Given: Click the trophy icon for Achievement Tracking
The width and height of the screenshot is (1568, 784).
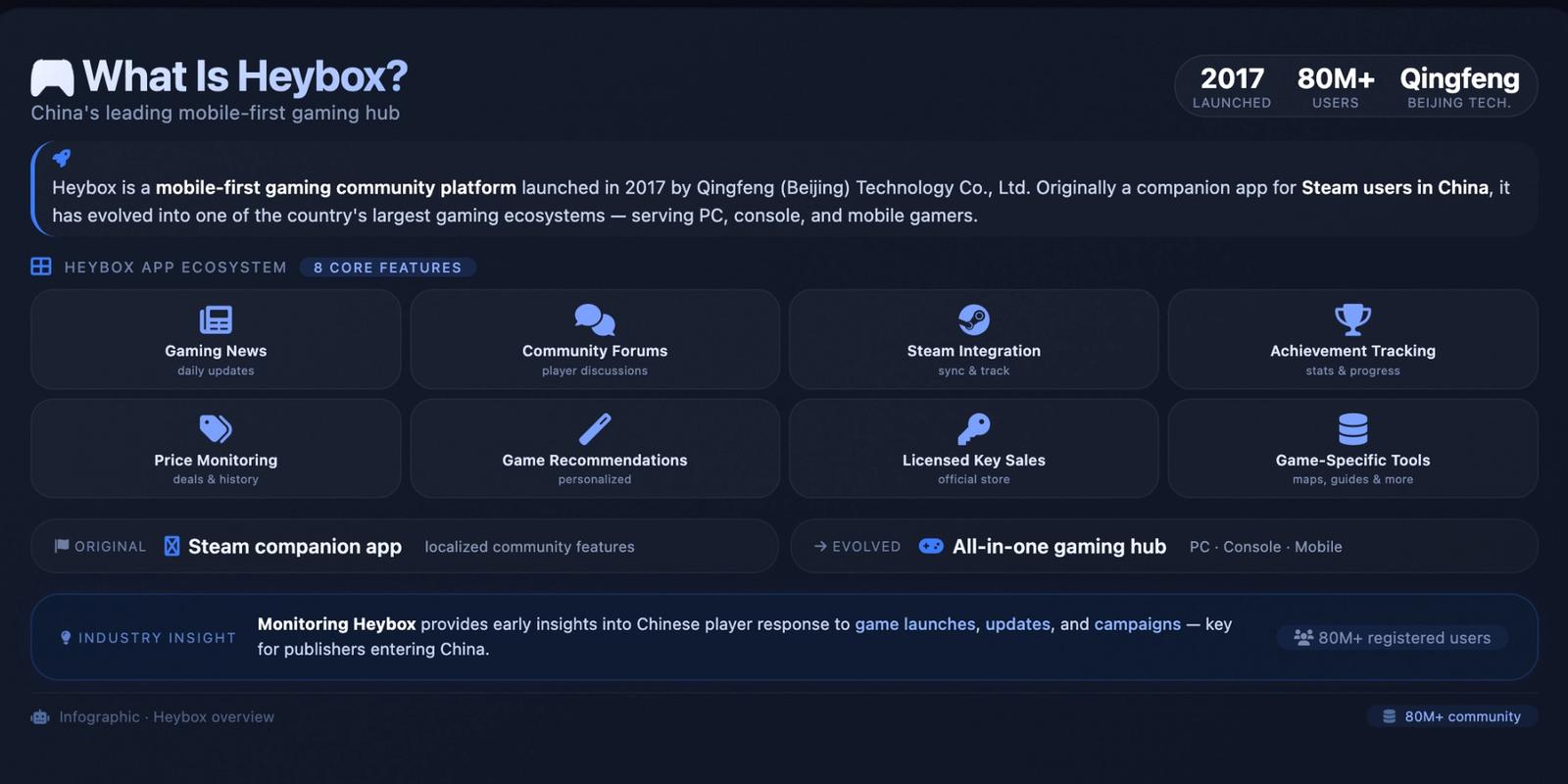Looking at the screenshot, I should pos(1353,319).
